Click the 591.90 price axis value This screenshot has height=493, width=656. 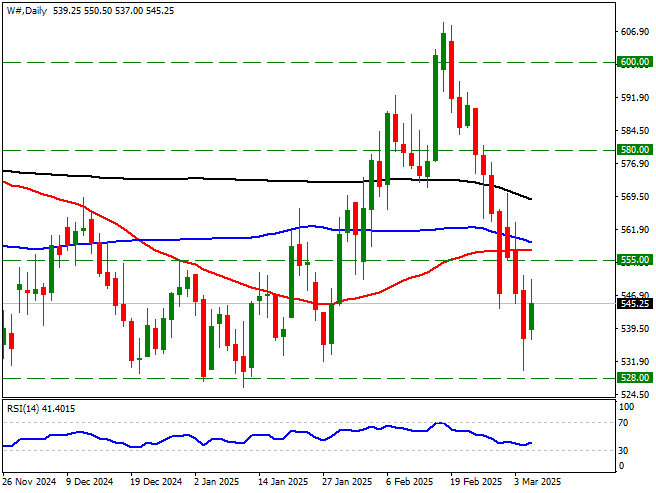(x=635, y=98)
